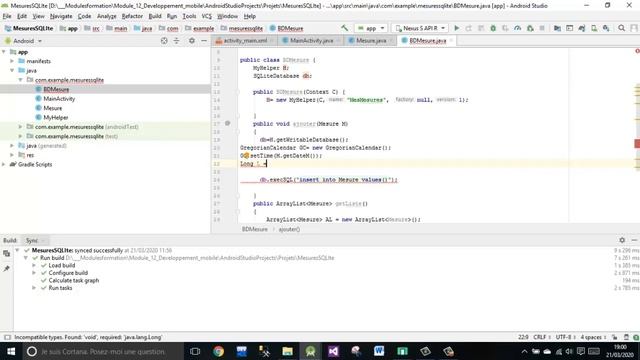This screenshot has height=360, width=640.
Task: Expand com.example.mesuressqlite (androidTest) package
Action: 20,127
